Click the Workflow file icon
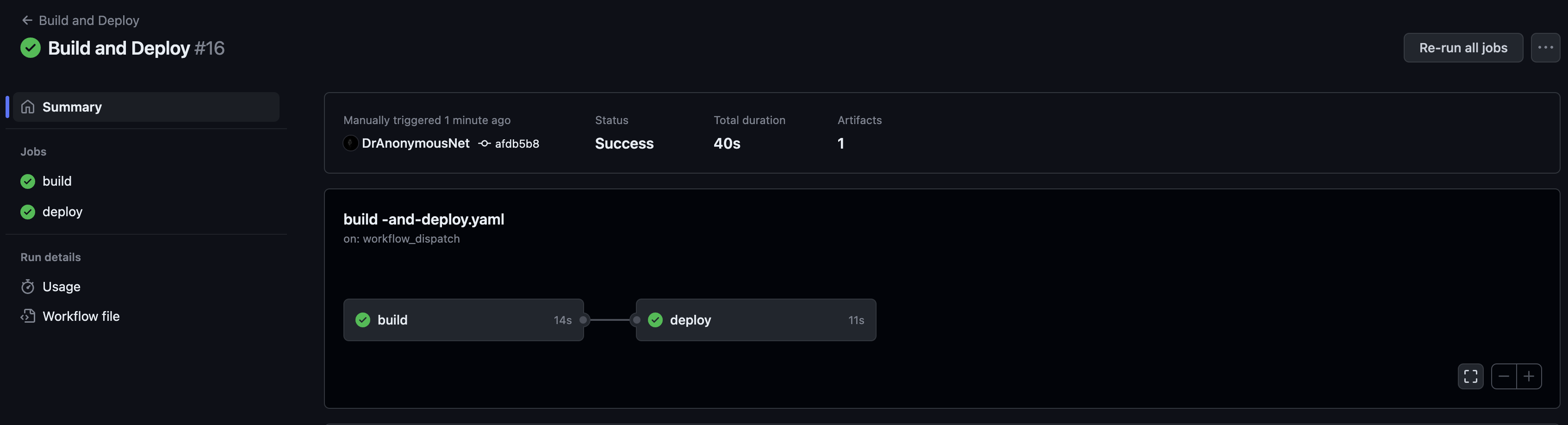 pyautogui.click(x=27, y=316)
